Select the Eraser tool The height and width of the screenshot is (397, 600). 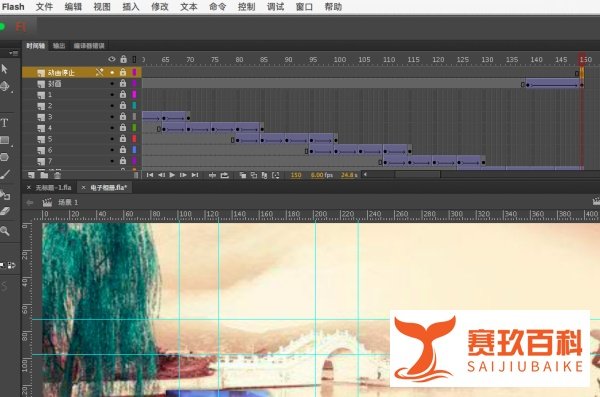click(5, 211)
